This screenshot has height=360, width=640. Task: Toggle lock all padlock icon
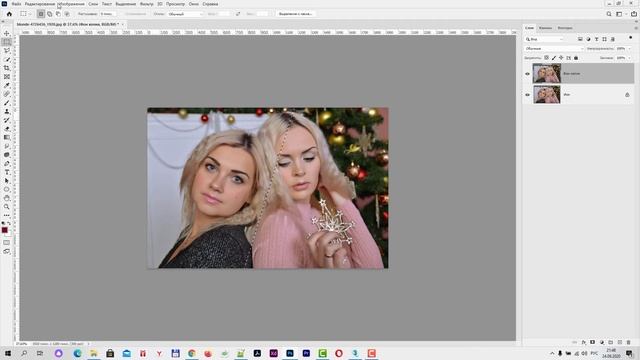576,58
